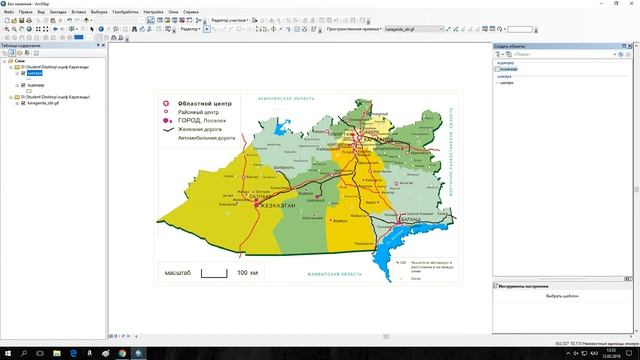The height and width of the screenshot is (360, 640).
Task: Create a new map document
Action: pyautogui.click(x=7, y=20)
